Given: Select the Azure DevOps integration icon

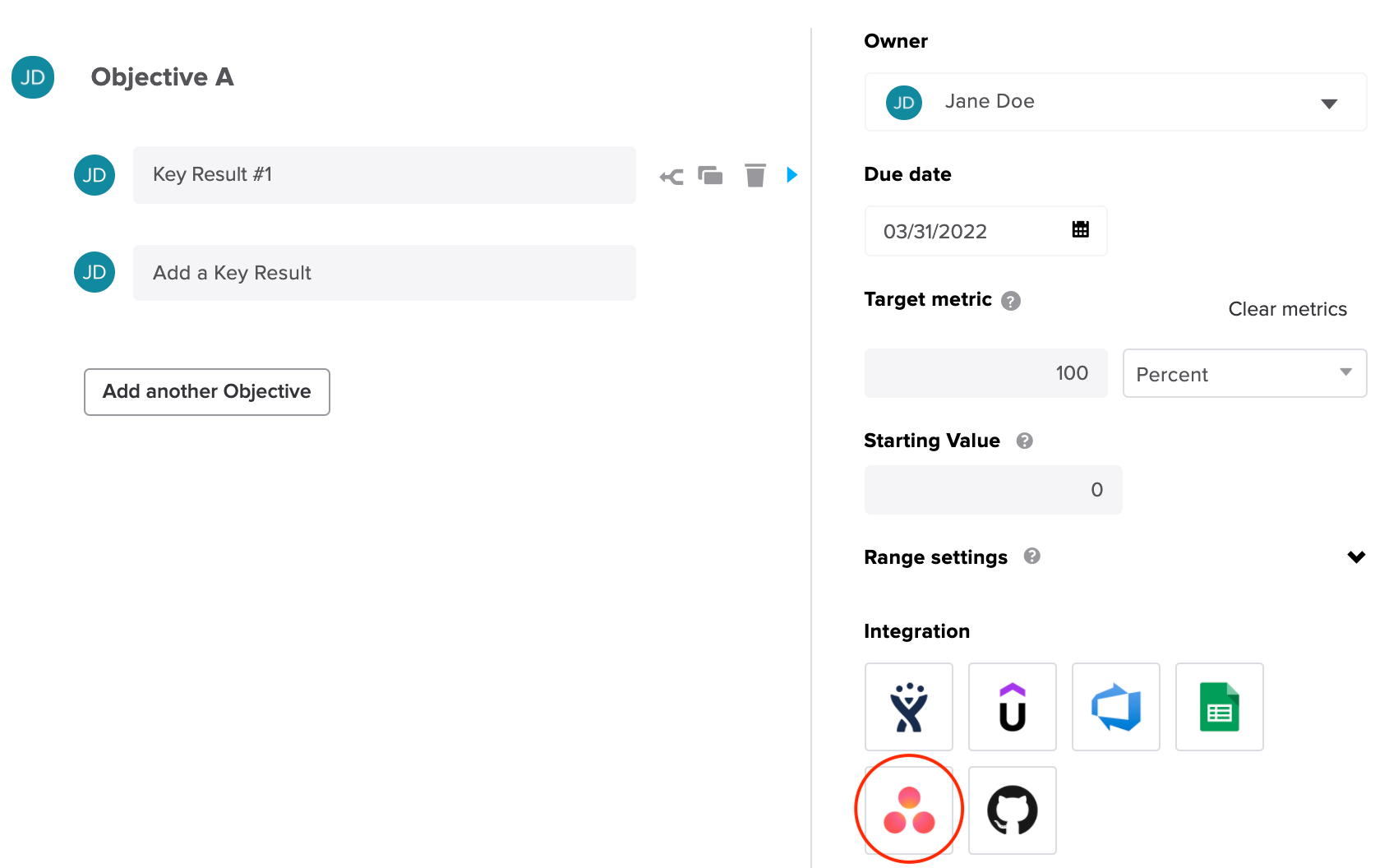Looking at the screenshot, I should [1116, 707].
